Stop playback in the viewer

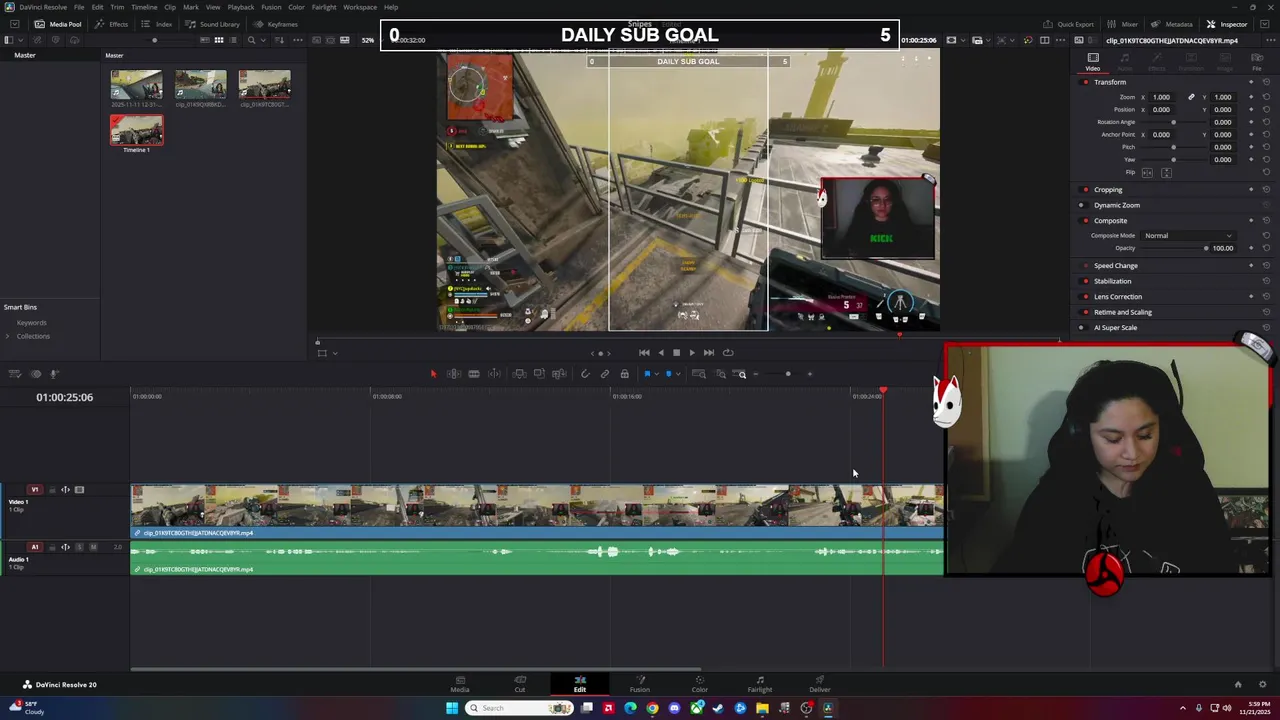(676, 352)
